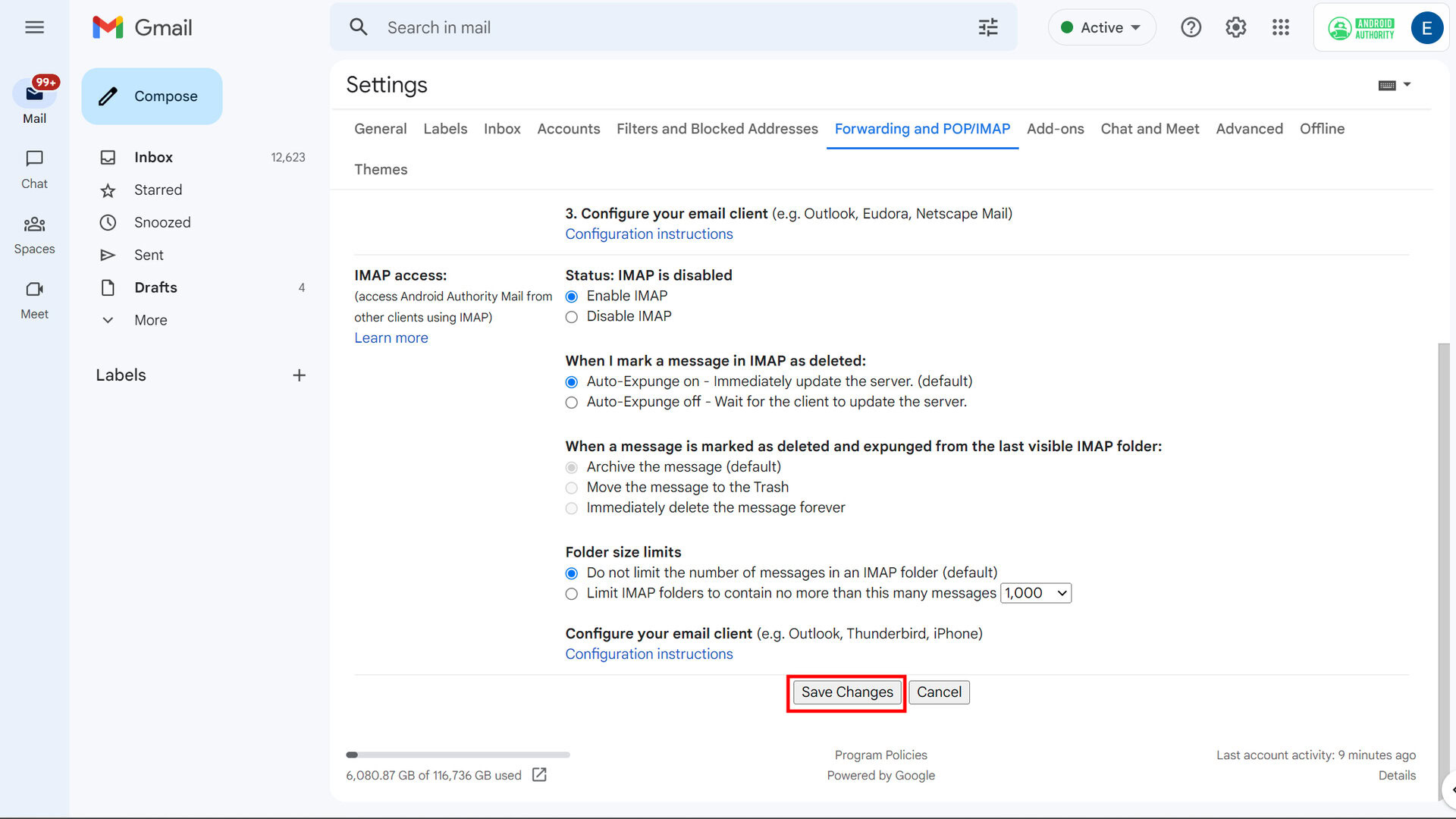Click the Starred inbox shortcut
The width and height of the screenshot is (1456, 819).
(158, 189)
